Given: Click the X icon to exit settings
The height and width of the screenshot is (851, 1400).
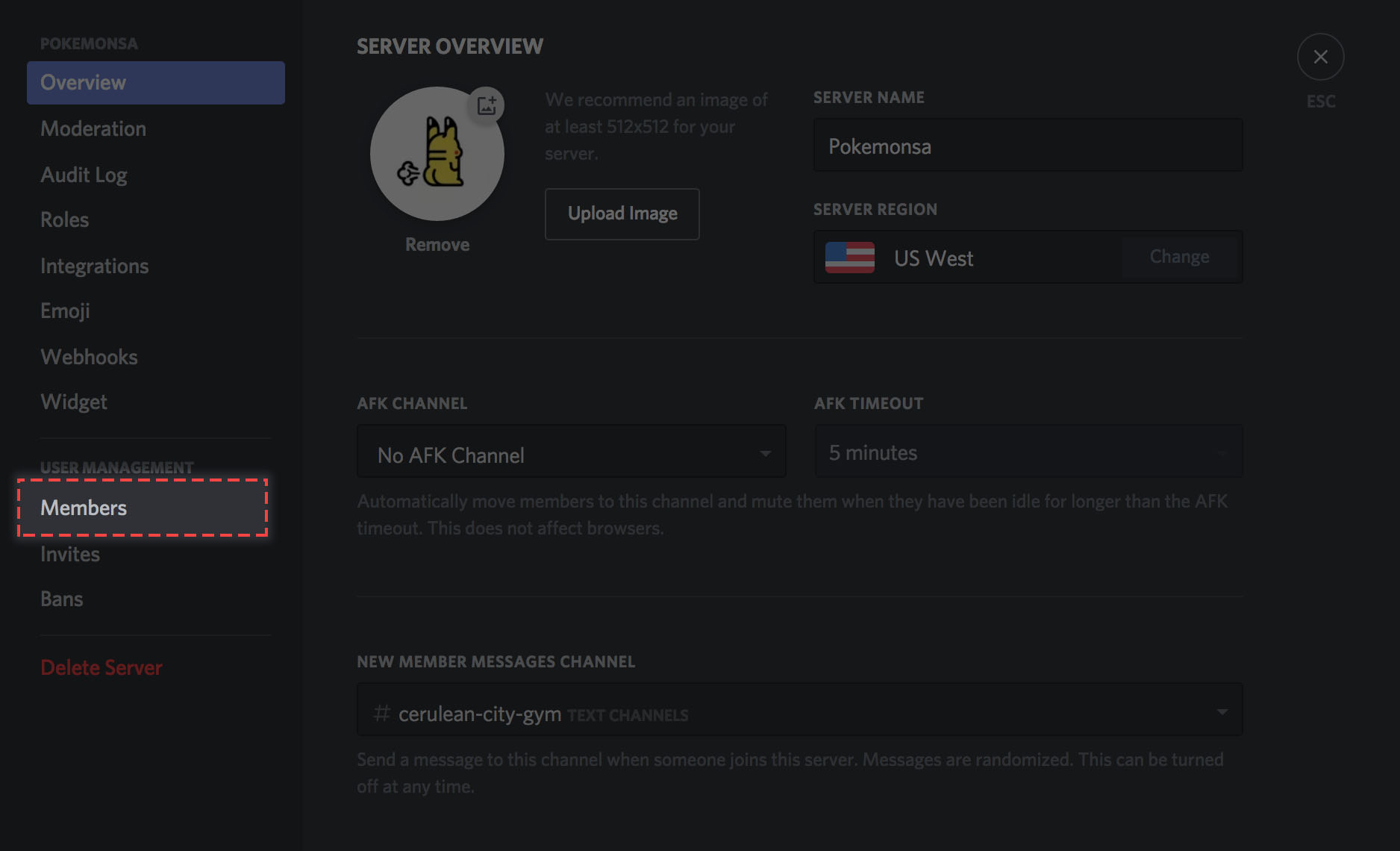Looking at the screenshot, I should 1320,57.
